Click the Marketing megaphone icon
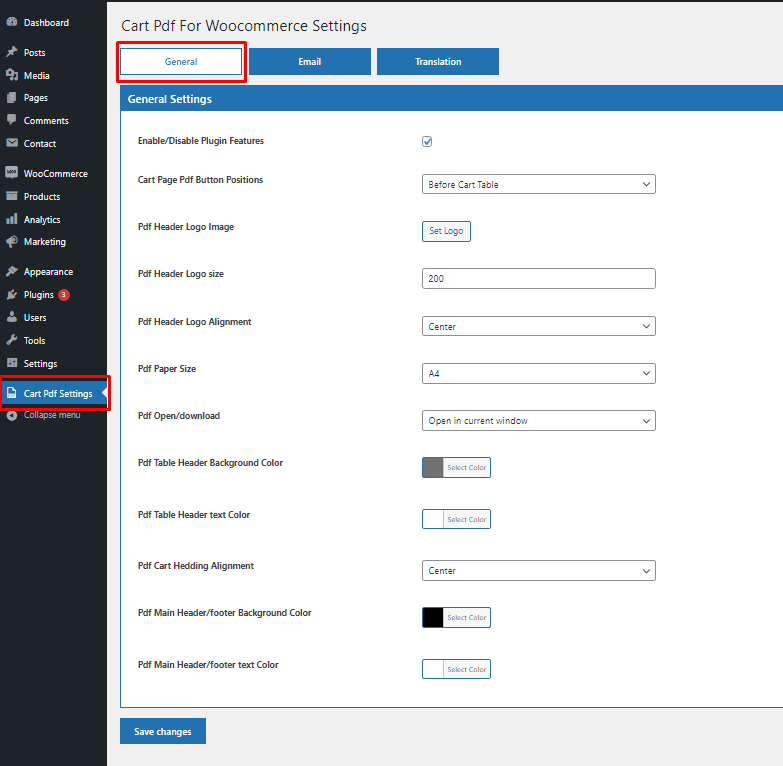The height and width of the screenshot is (766, 783). [x=11, y=241]
